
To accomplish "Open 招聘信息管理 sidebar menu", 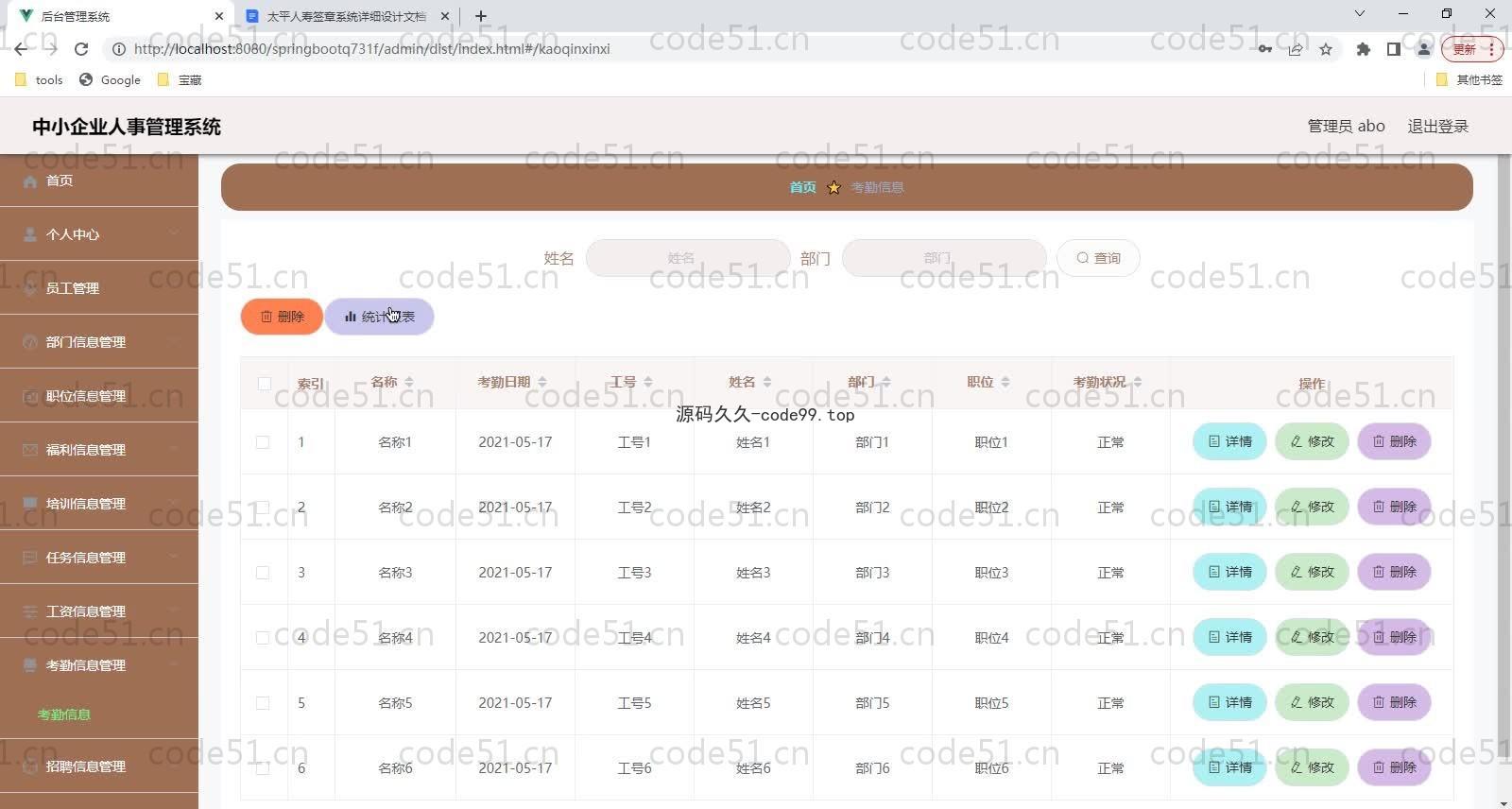I will 99,766.
